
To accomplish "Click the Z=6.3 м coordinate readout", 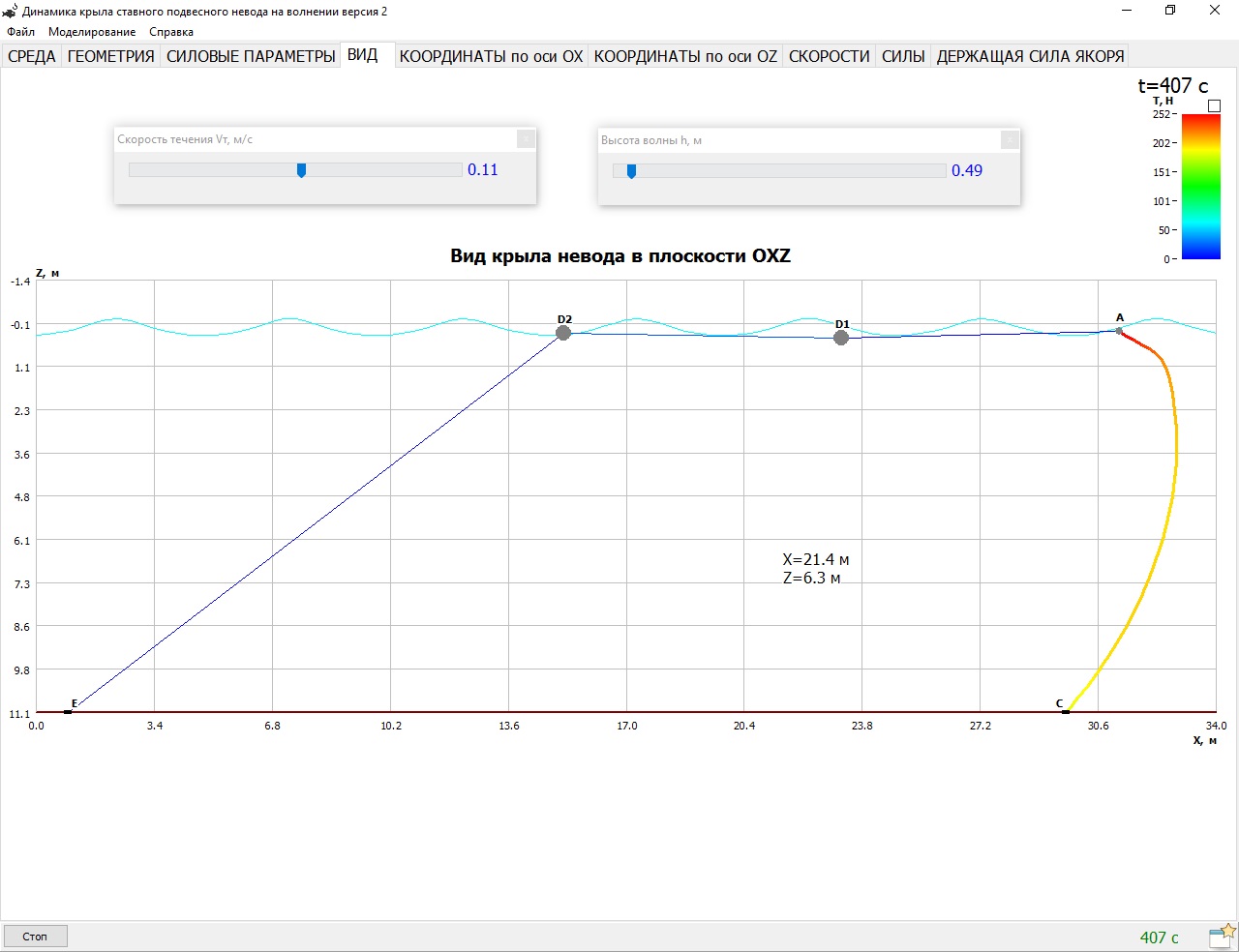I will coord(812,579).
